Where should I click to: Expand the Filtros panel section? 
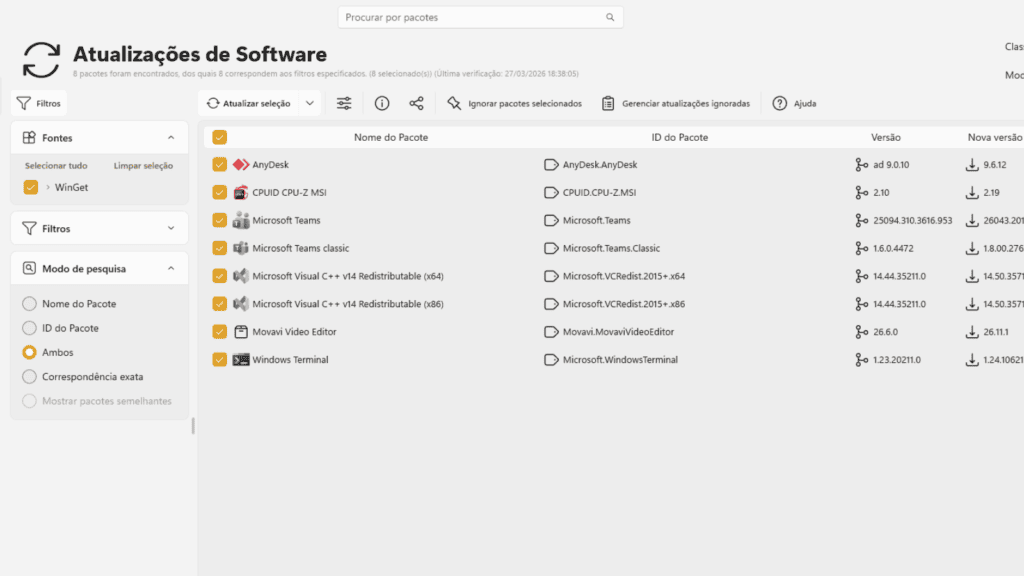tap(171, 229)
